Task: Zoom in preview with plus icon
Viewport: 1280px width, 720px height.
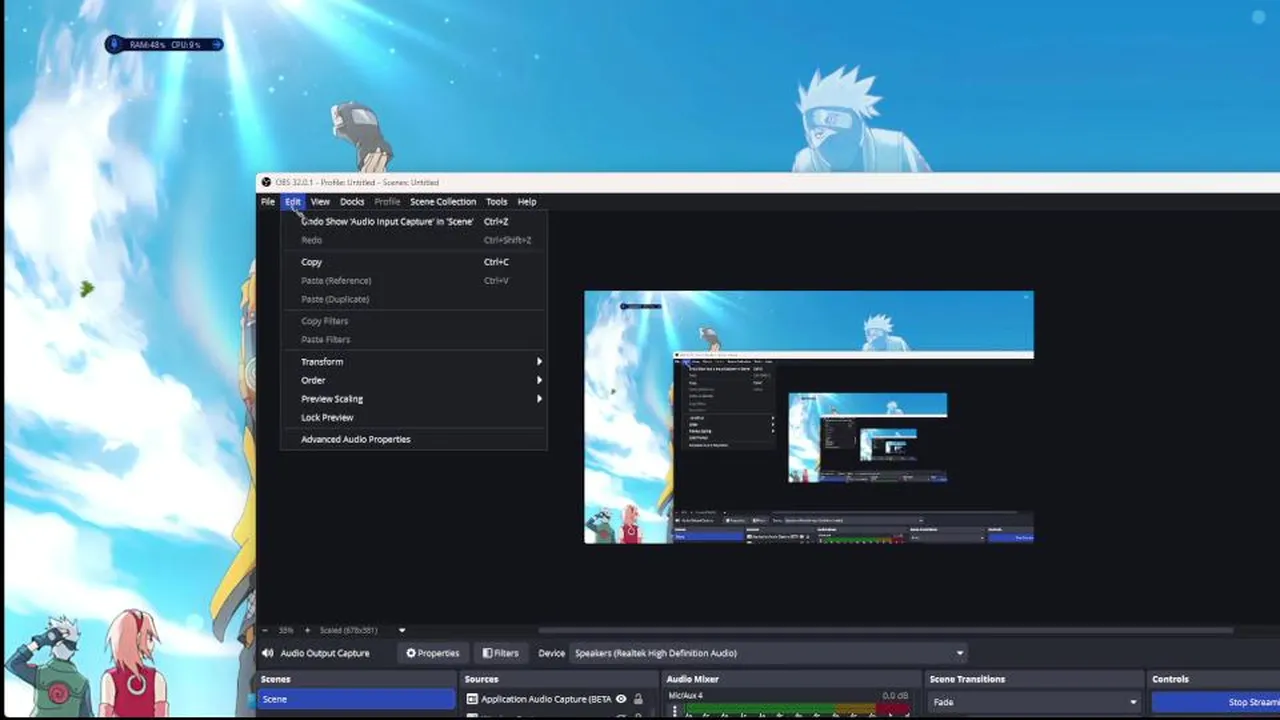Action: click(307, 630)
